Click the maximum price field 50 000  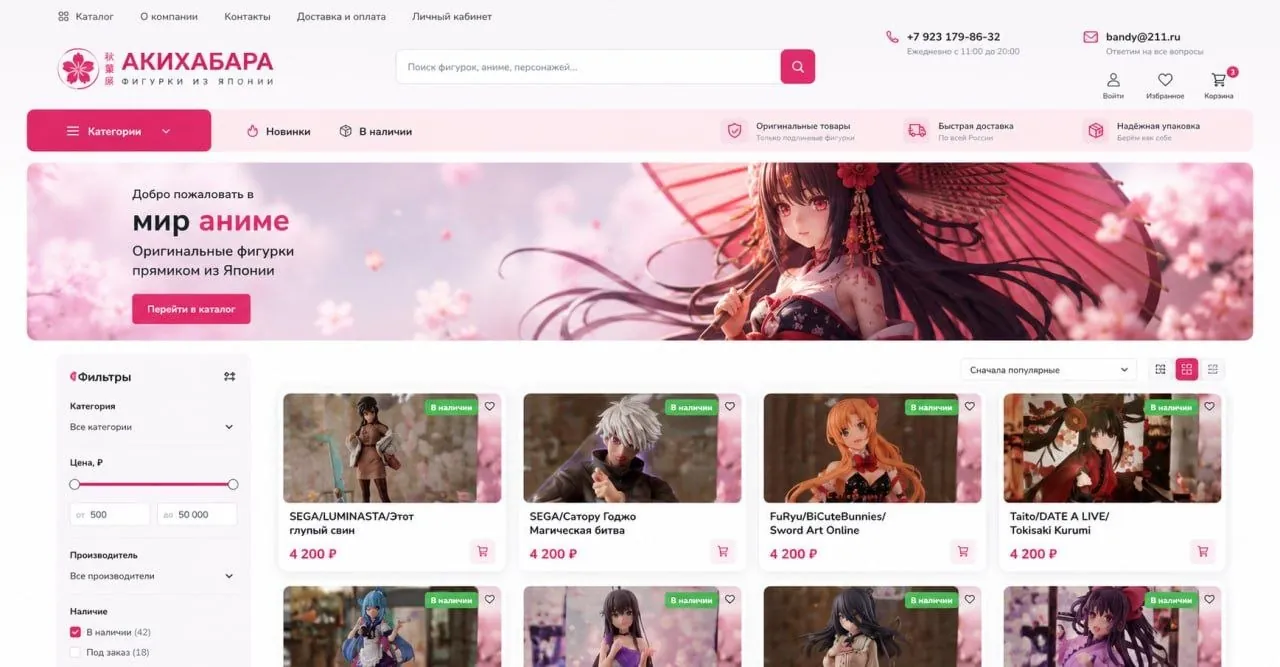pyautogui.click(x=196, y=514)
